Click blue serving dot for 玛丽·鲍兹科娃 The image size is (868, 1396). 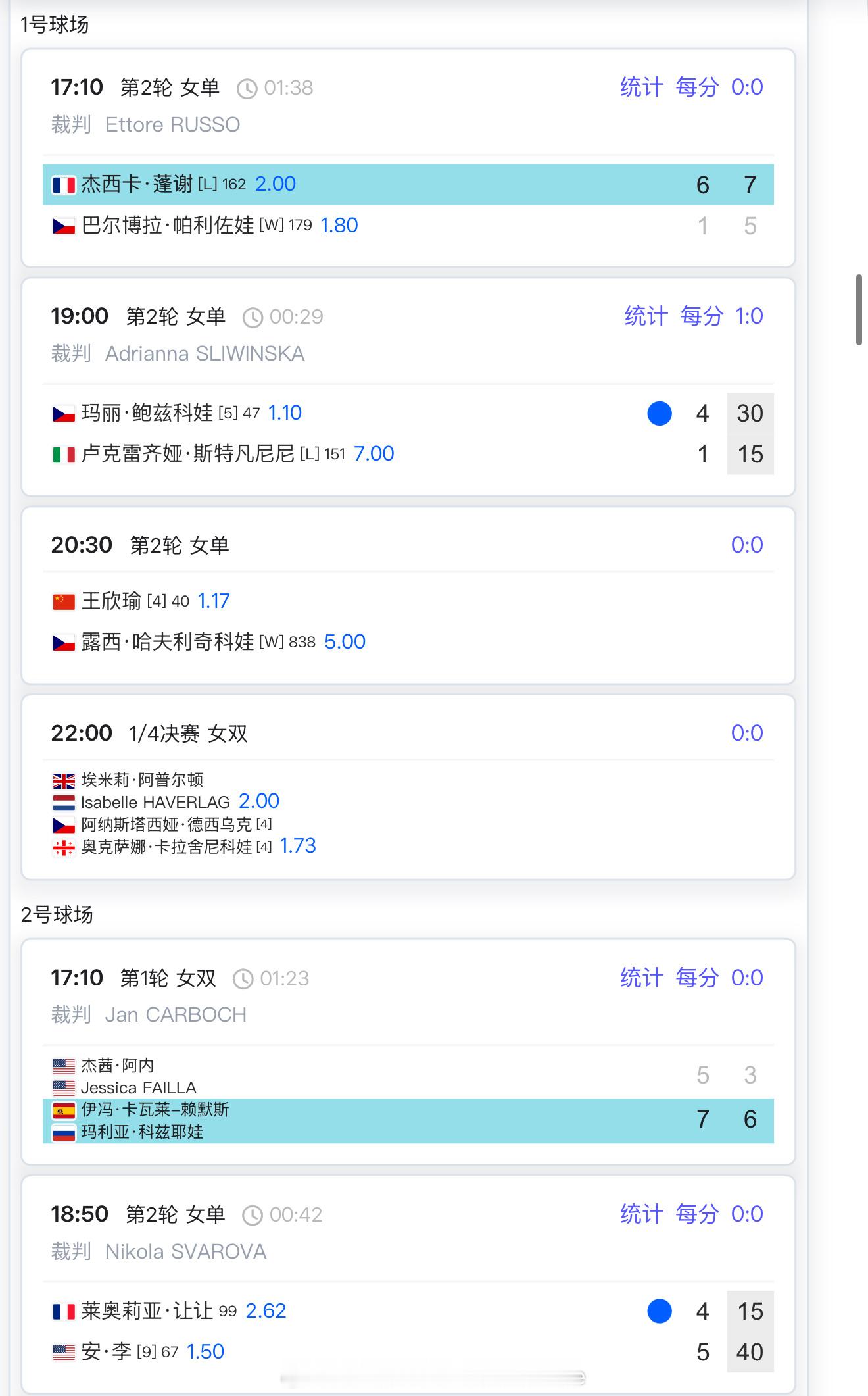click(660, 413)
